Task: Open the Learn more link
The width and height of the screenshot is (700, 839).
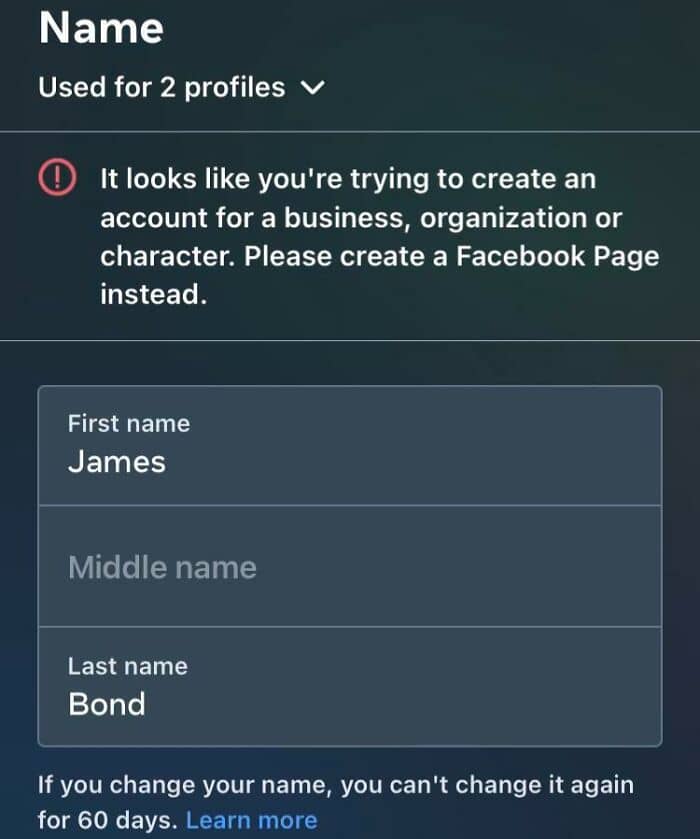Action: coord(252,820)
